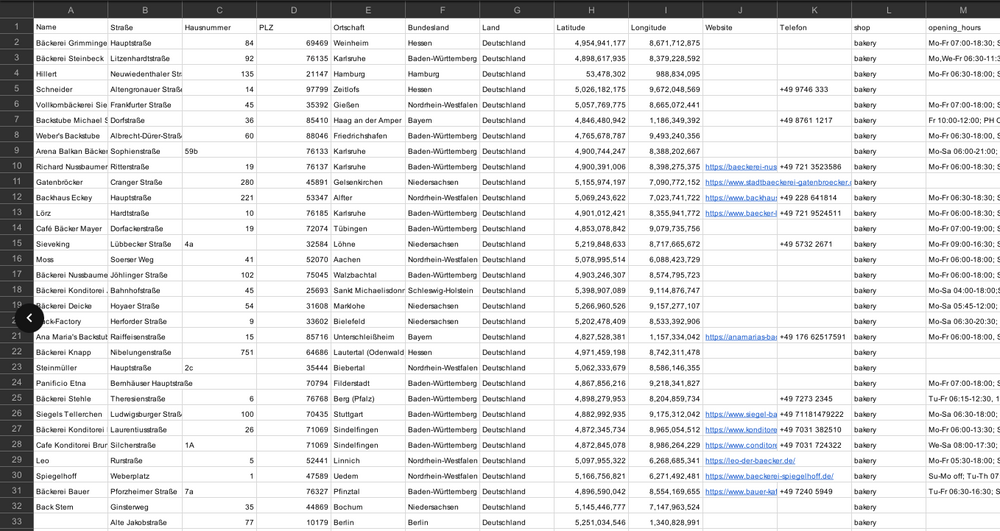The image size is (1000, 531).
Task: Click the 'Latitude' header cell
Action: [591, 27]
